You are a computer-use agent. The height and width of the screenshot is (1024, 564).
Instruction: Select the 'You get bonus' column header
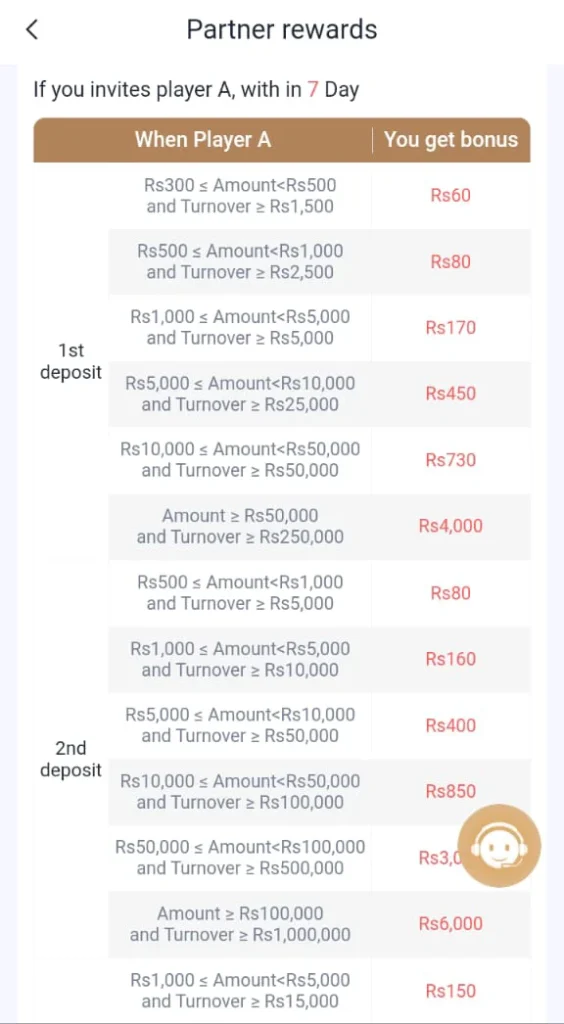pyautogui.click(x=451, y=139)
